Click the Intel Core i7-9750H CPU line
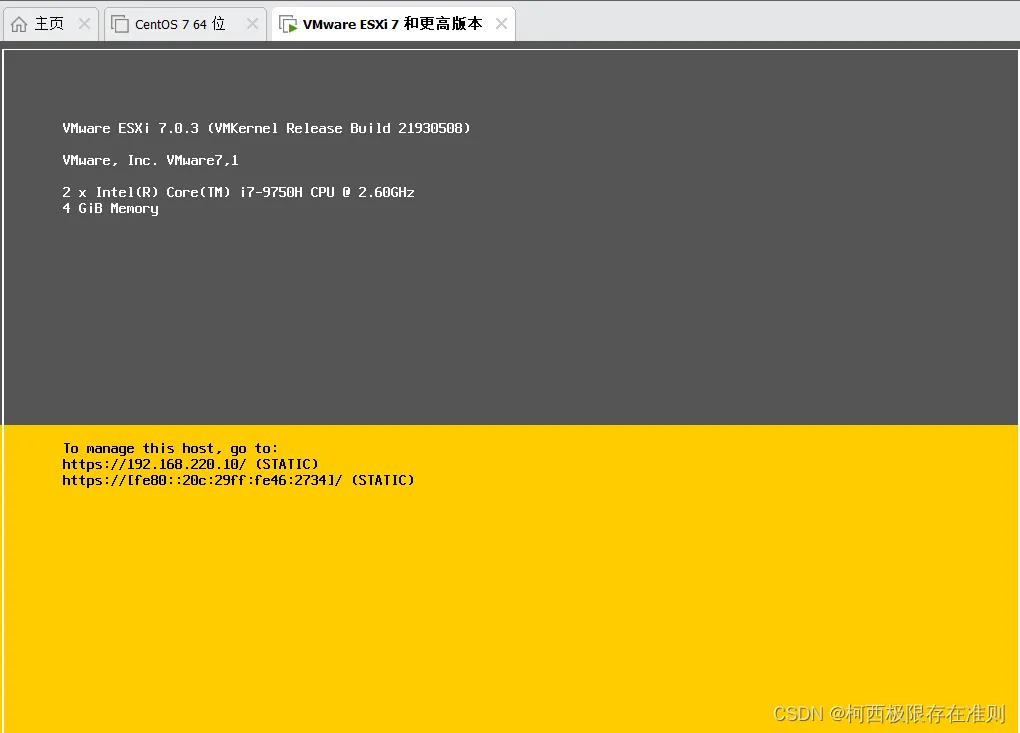This screenshot has width=1020, height=733. 238,192
